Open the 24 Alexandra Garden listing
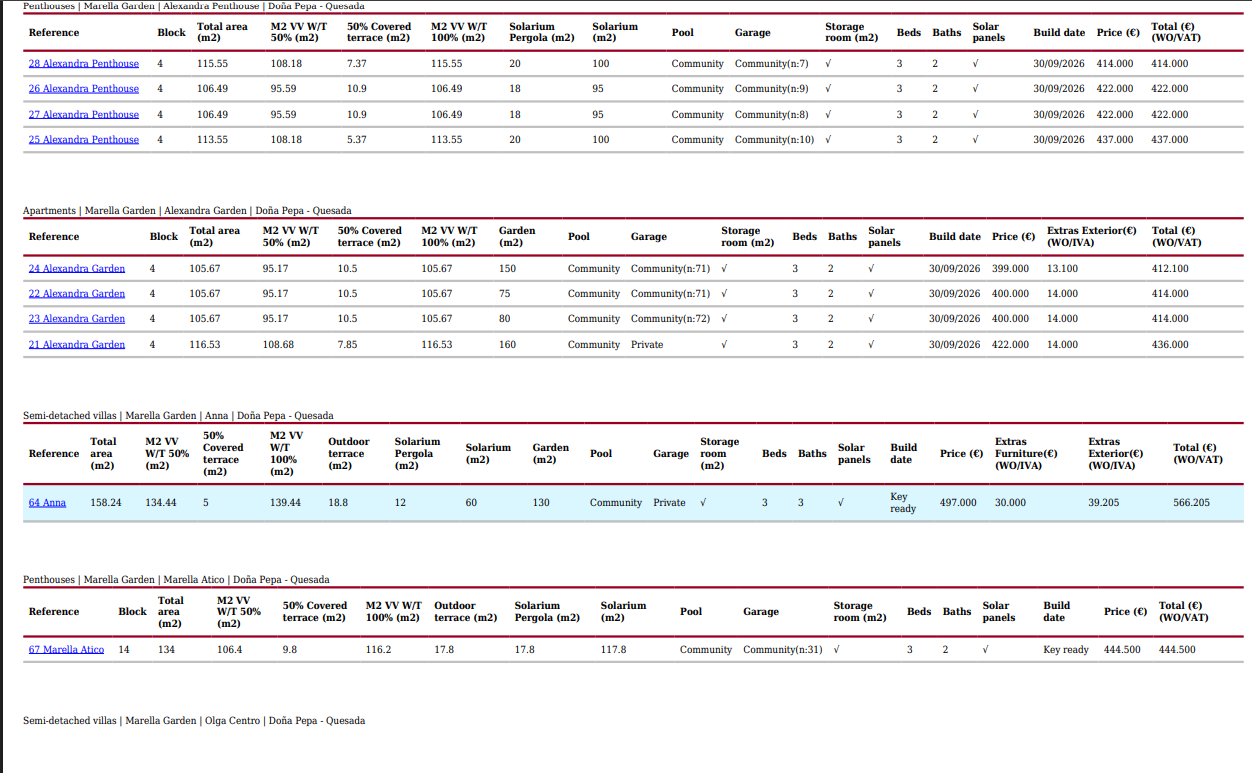1252x773 pixels. coord(77,269)
